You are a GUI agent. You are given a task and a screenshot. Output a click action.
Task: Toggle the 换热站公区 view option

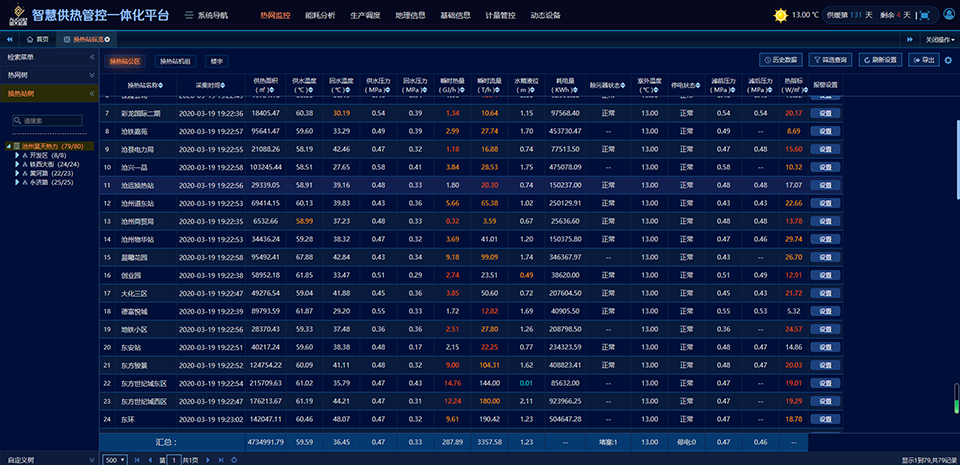(x=126, y=61)
